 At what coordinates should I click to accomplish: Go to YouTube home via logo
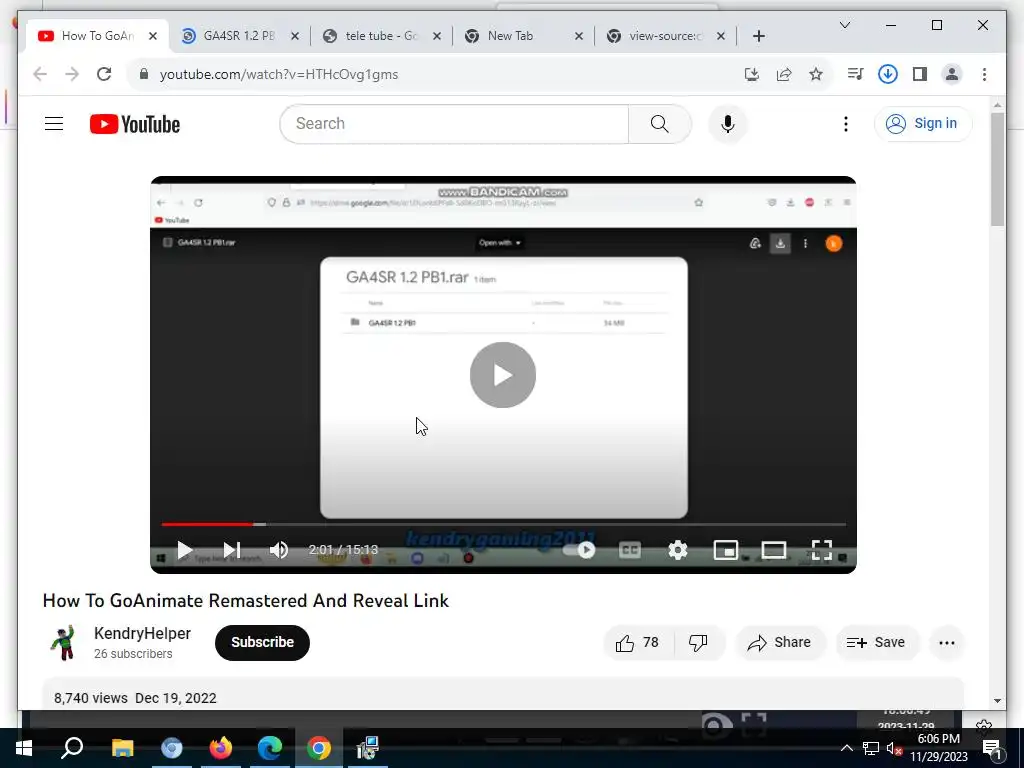pyautogui.click(x=135, y=124)
